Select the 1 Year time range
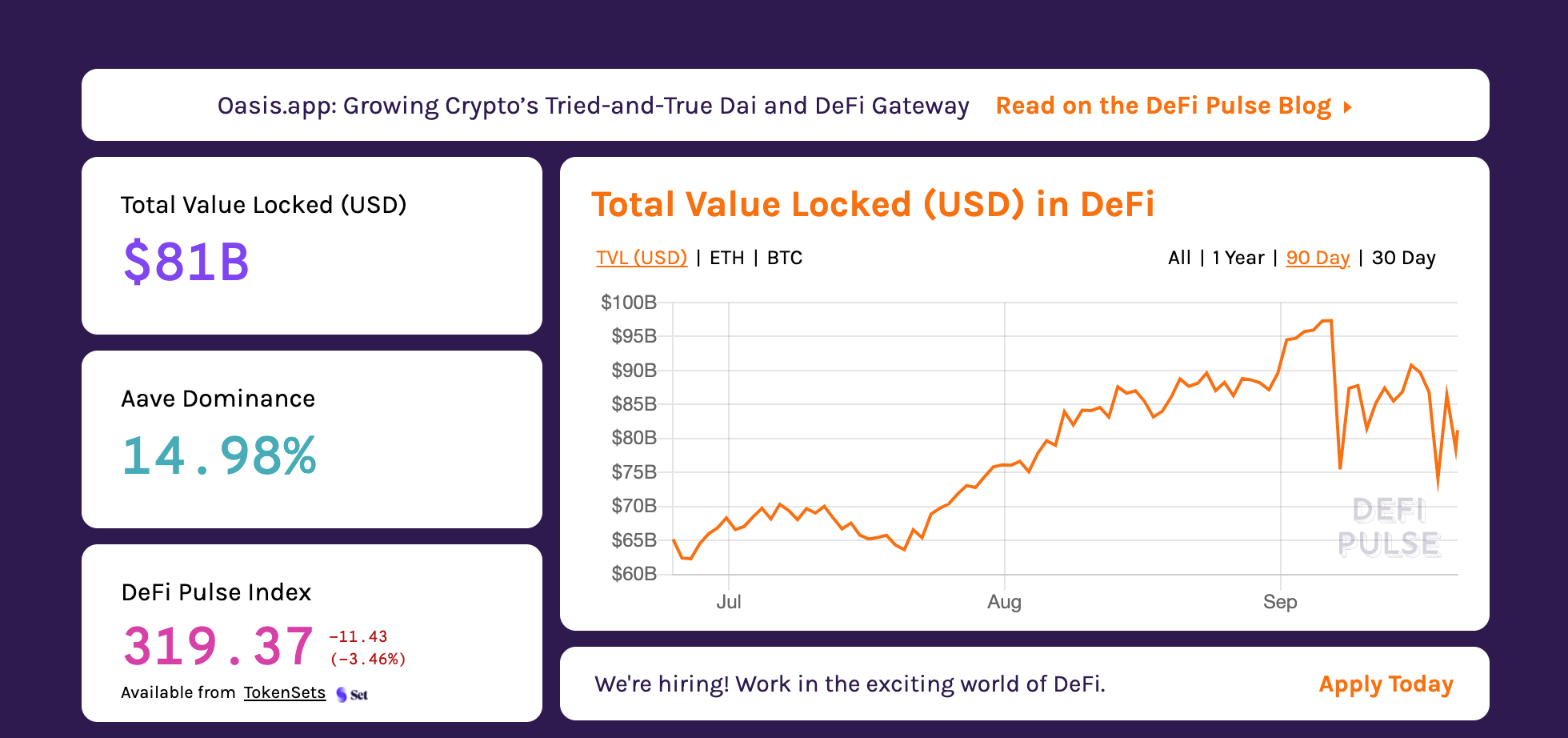Viewport: 1568px width, 738px height. (1238, 258)
